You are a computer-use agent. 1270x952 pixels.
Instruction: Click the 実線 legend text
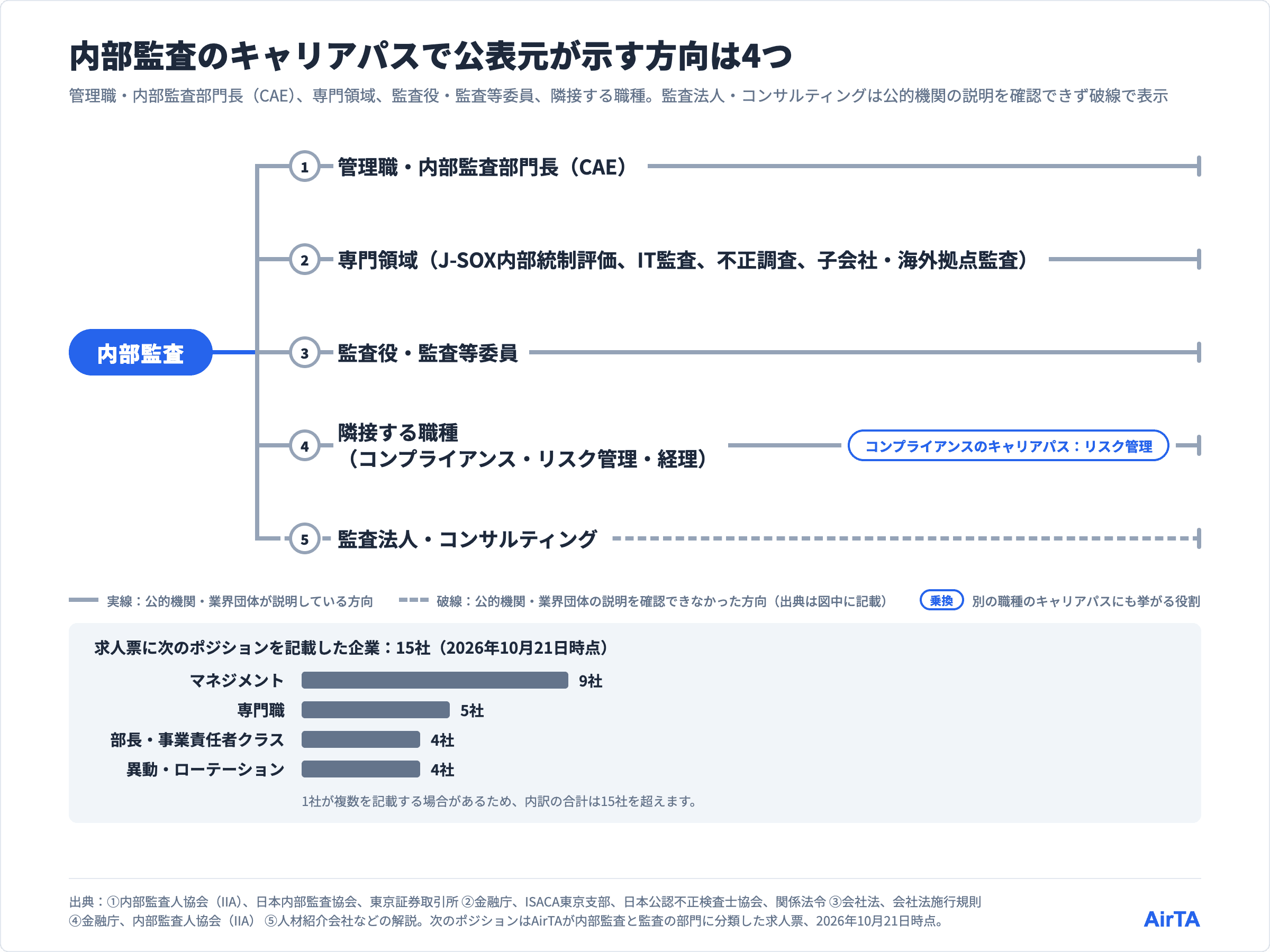click(240, 601)
